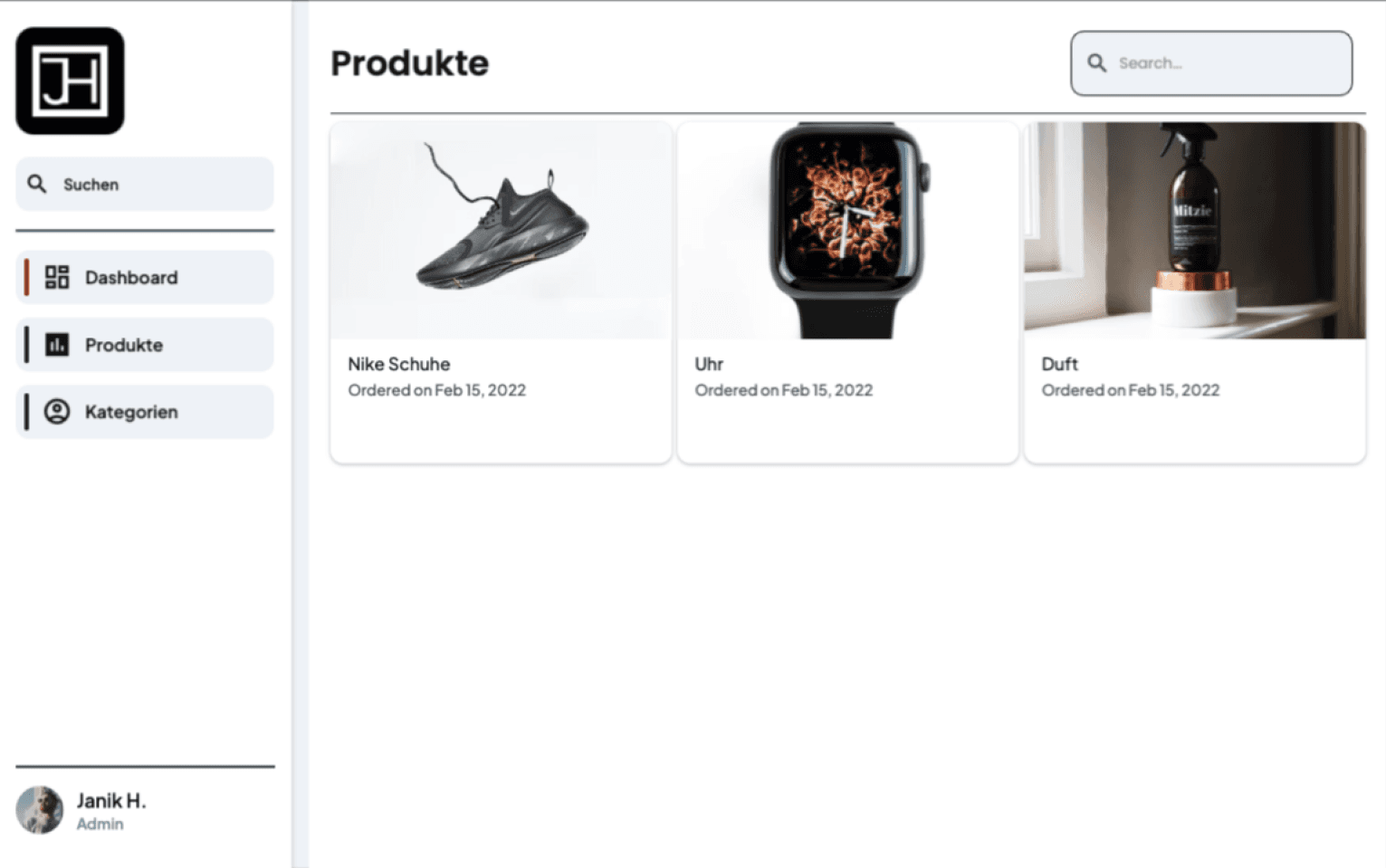This screenshot has width=1386, height=868.
Task: Click the Kategorien user circle icon
Action: 57,412
